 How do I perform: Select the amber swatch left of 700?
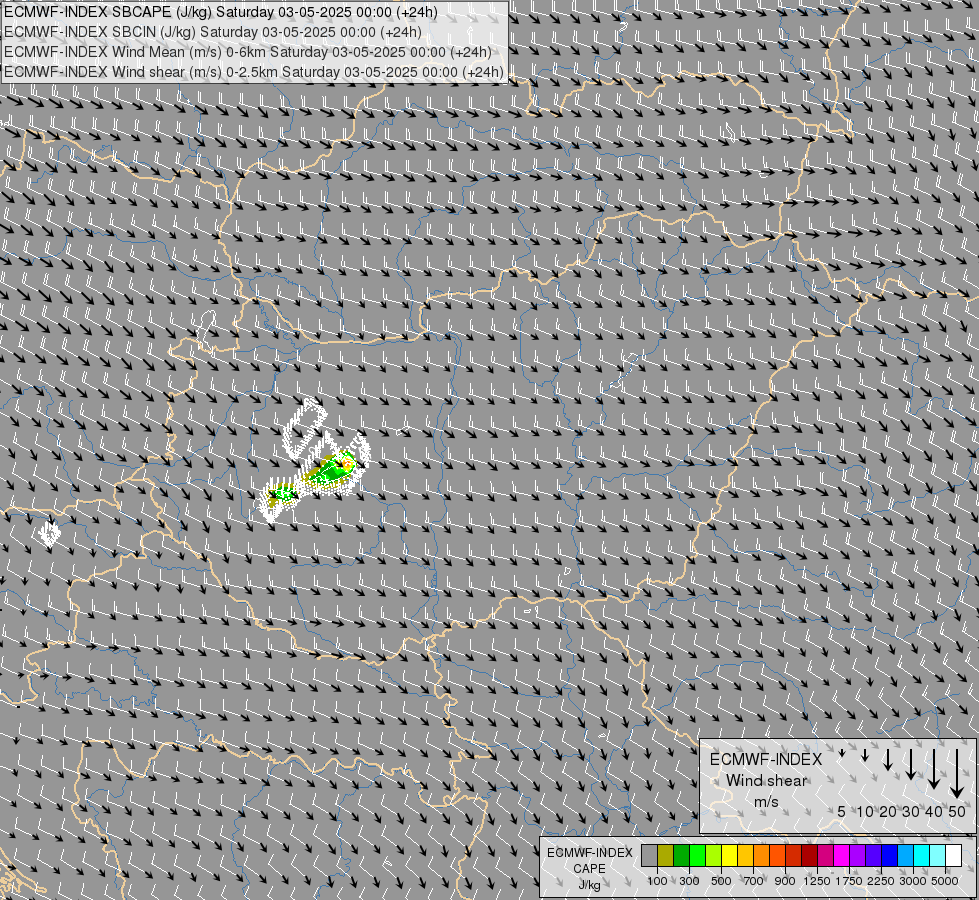click(746, 856)
